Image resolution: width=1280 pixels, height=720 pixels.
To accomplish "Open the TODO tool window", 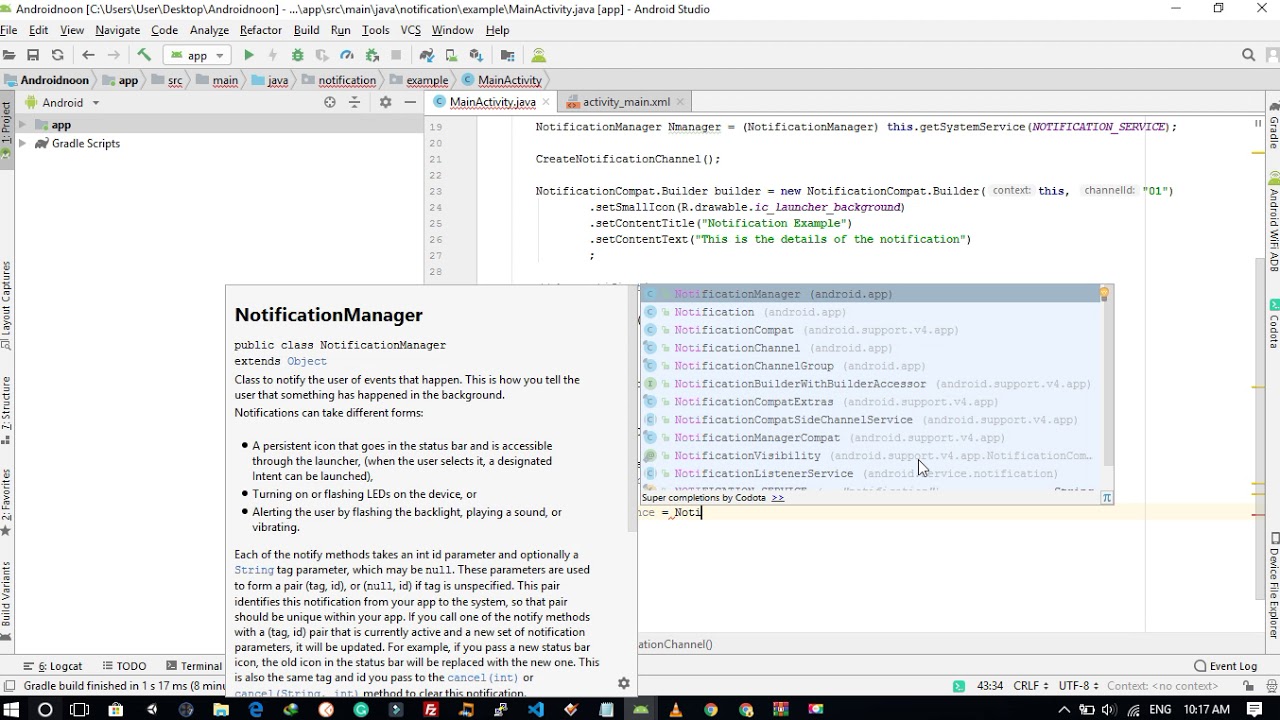I will (123, 666).
